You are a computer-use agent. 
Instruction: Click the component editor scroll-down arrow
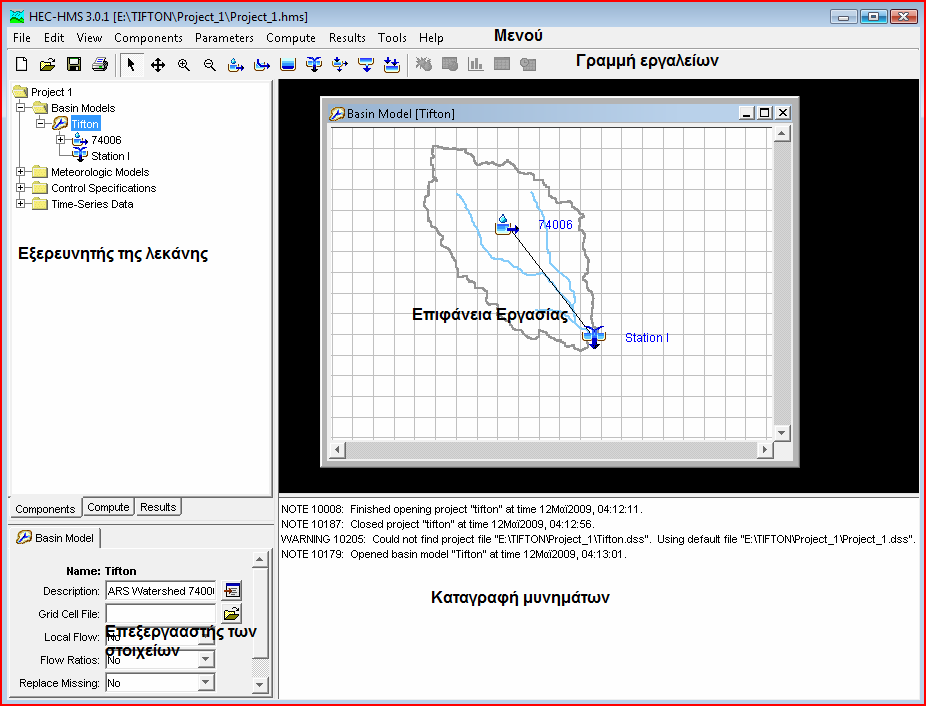[x=259, y=685]
